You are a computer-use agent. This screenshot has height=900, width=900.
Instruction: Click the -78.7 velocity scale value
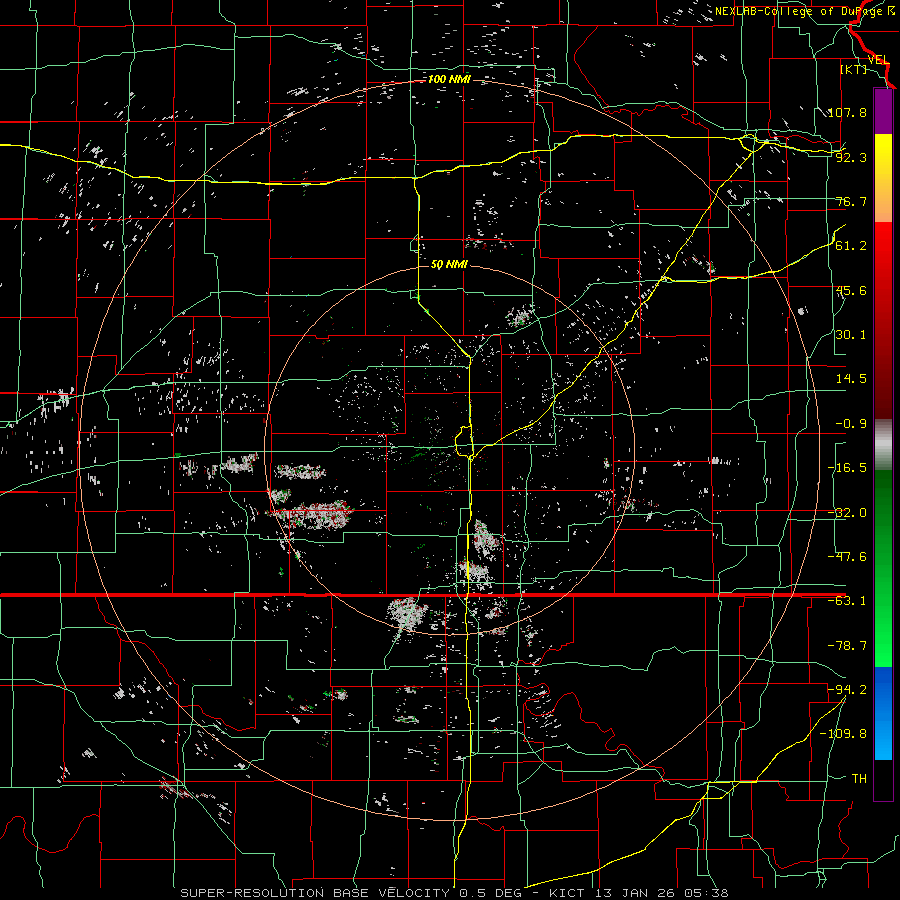click(847, 646)
